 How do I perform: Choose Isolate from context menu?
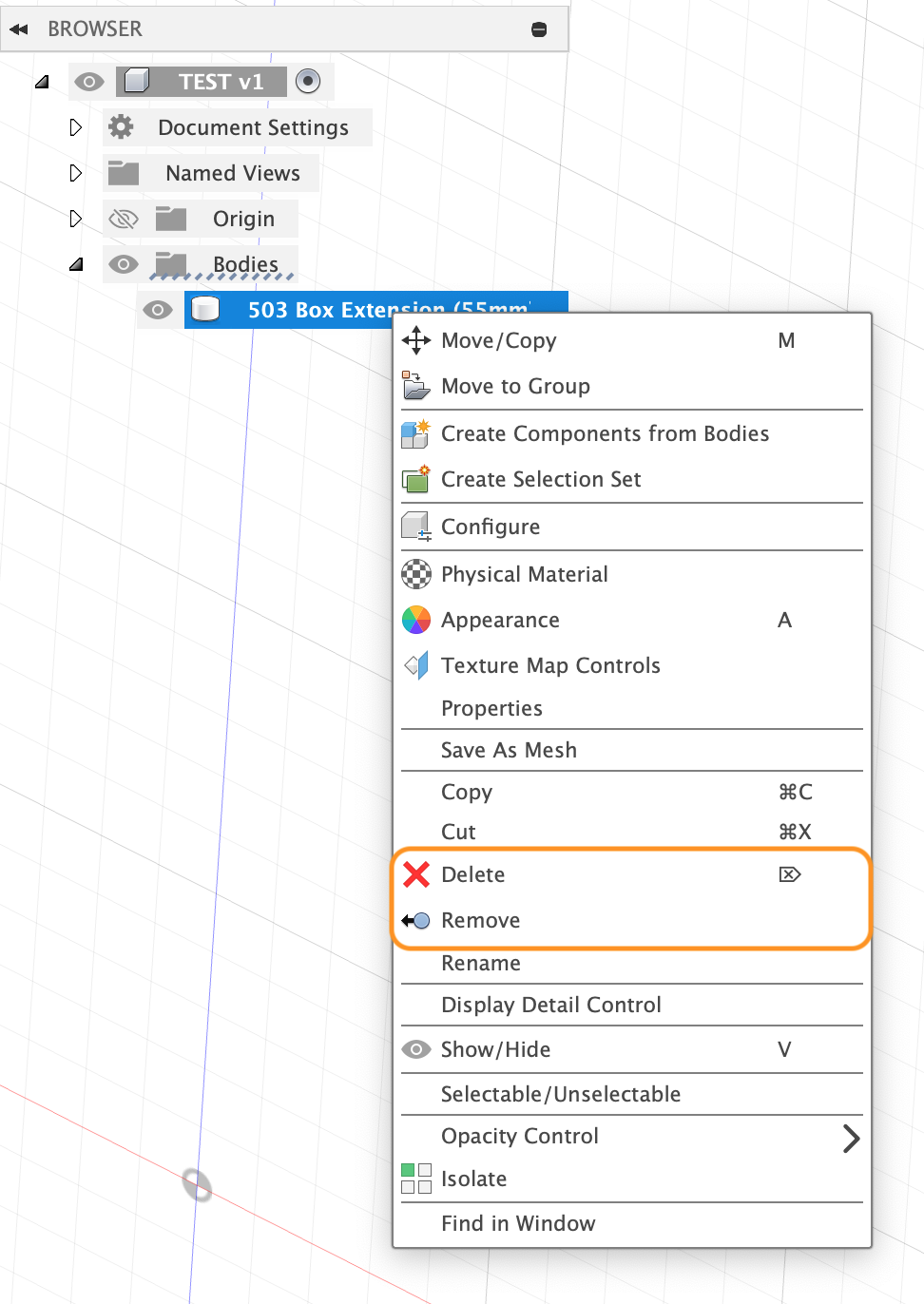[632, 1179]
